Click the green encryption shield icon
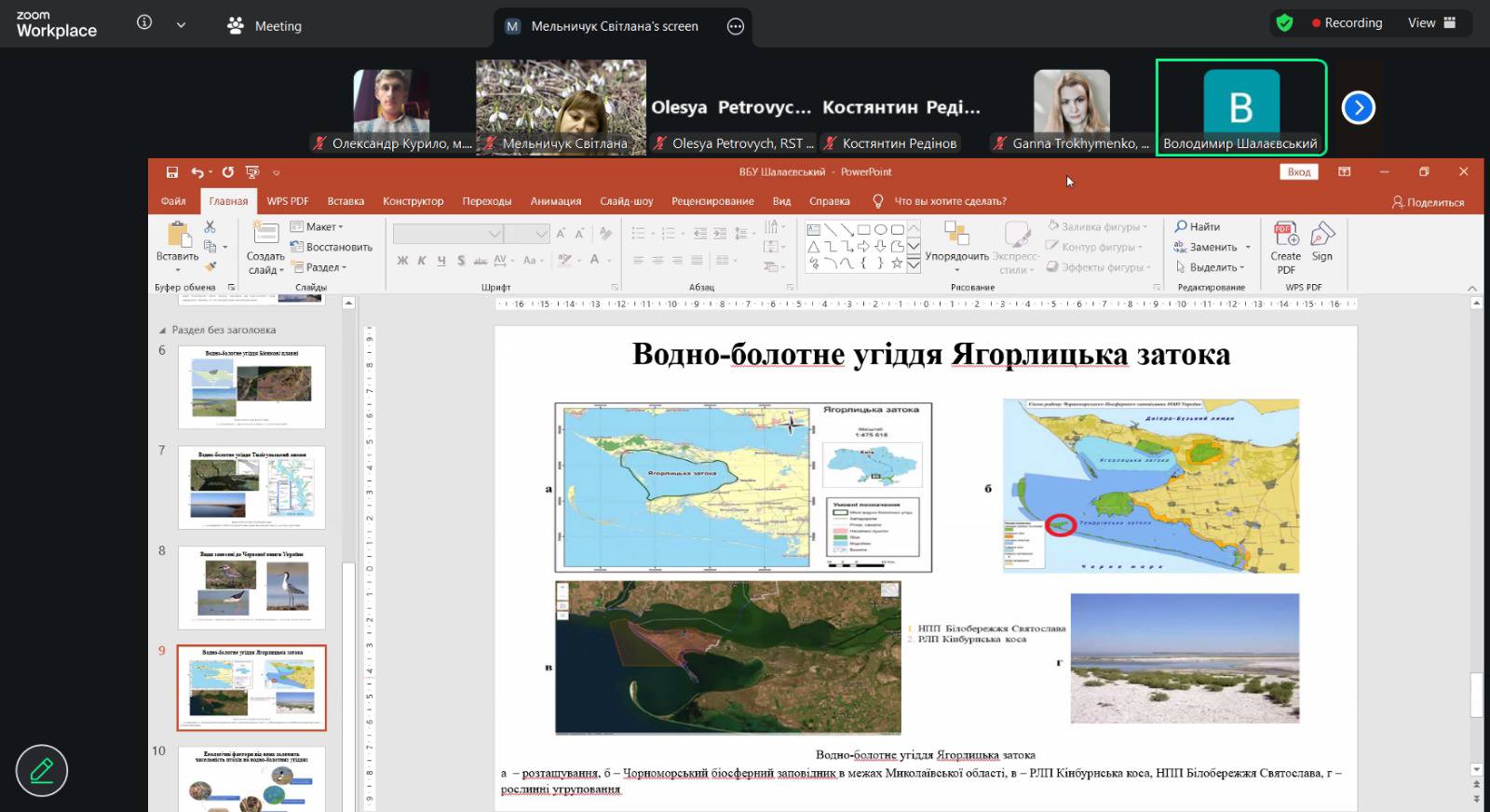Screen dimensions: 1490x812 tap(1284, 23)
